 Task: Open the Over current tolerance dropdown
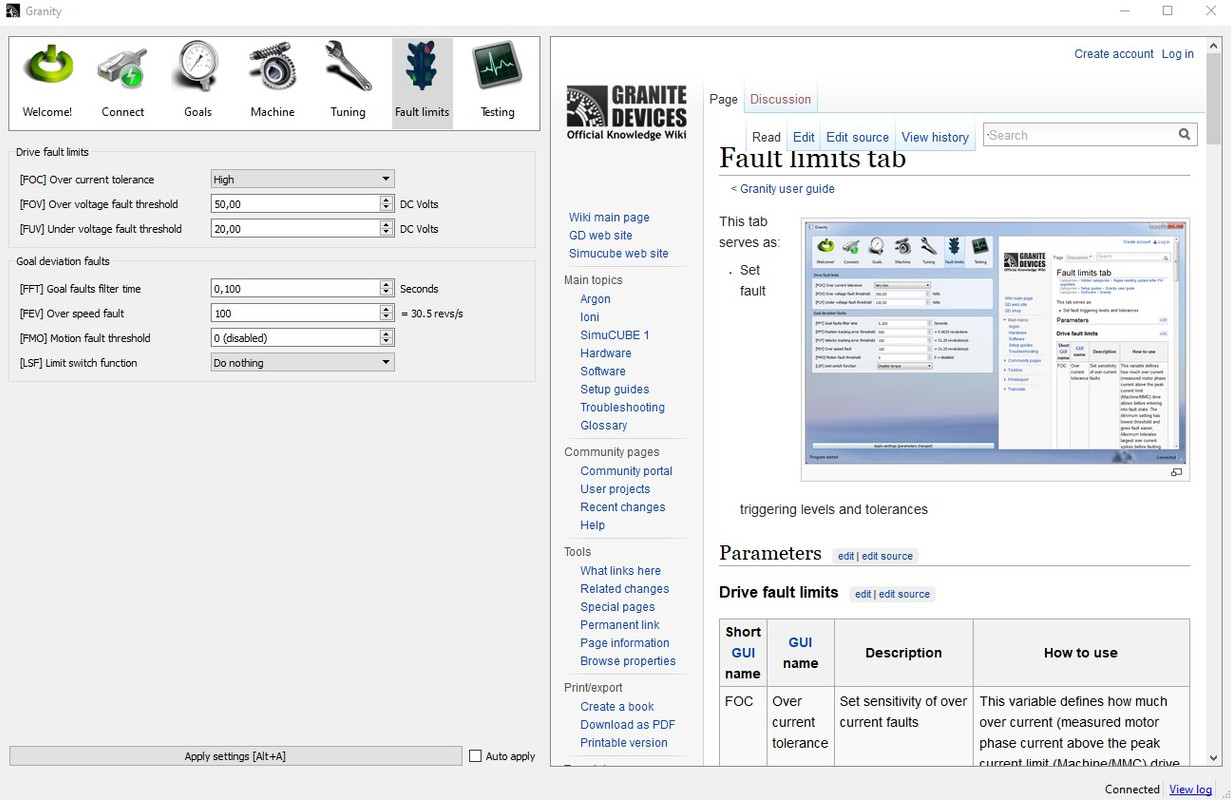303,179
